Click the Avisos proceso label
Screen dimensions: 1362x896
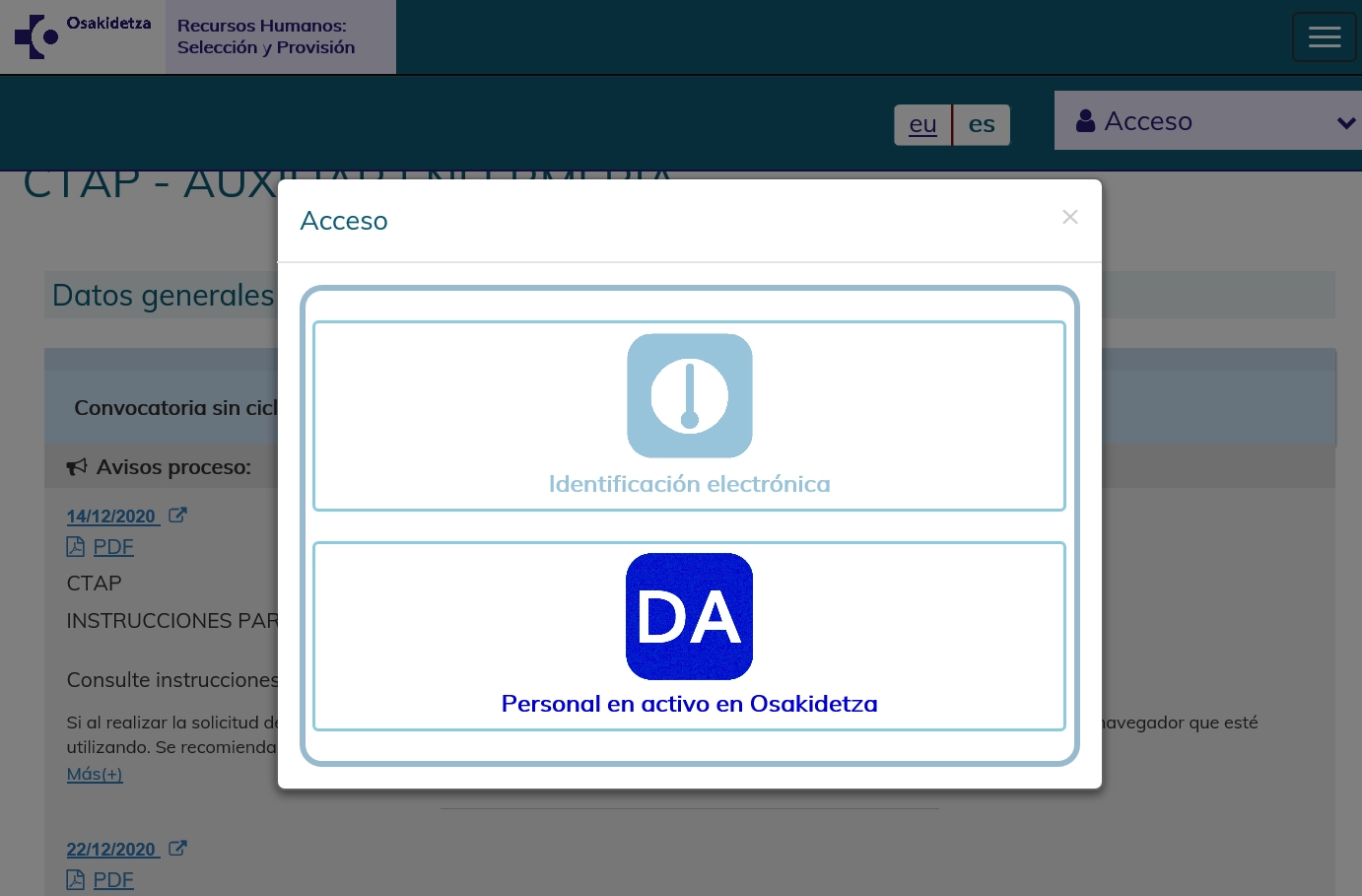[x=174, y=467]
